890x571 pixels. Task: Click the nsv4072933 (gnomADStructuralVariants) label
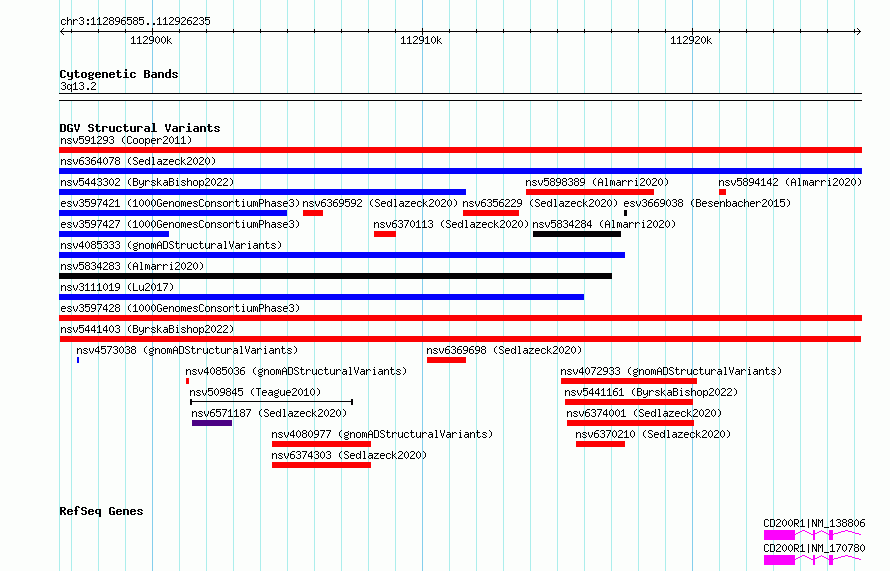pyautogui.click(x=671, y=371)
